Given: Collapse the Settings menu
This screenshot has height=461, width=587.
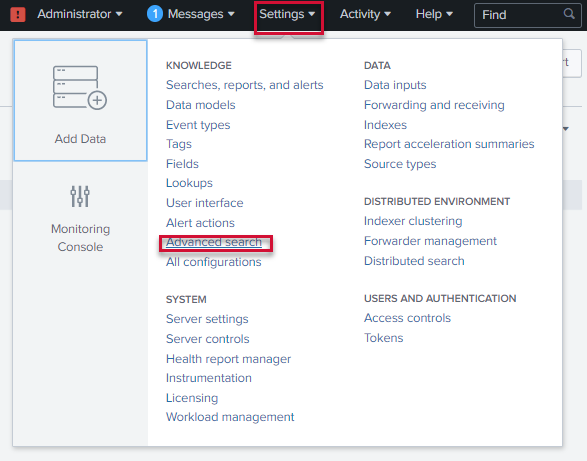Looking at the screenshot, I should tap(287, 14).
